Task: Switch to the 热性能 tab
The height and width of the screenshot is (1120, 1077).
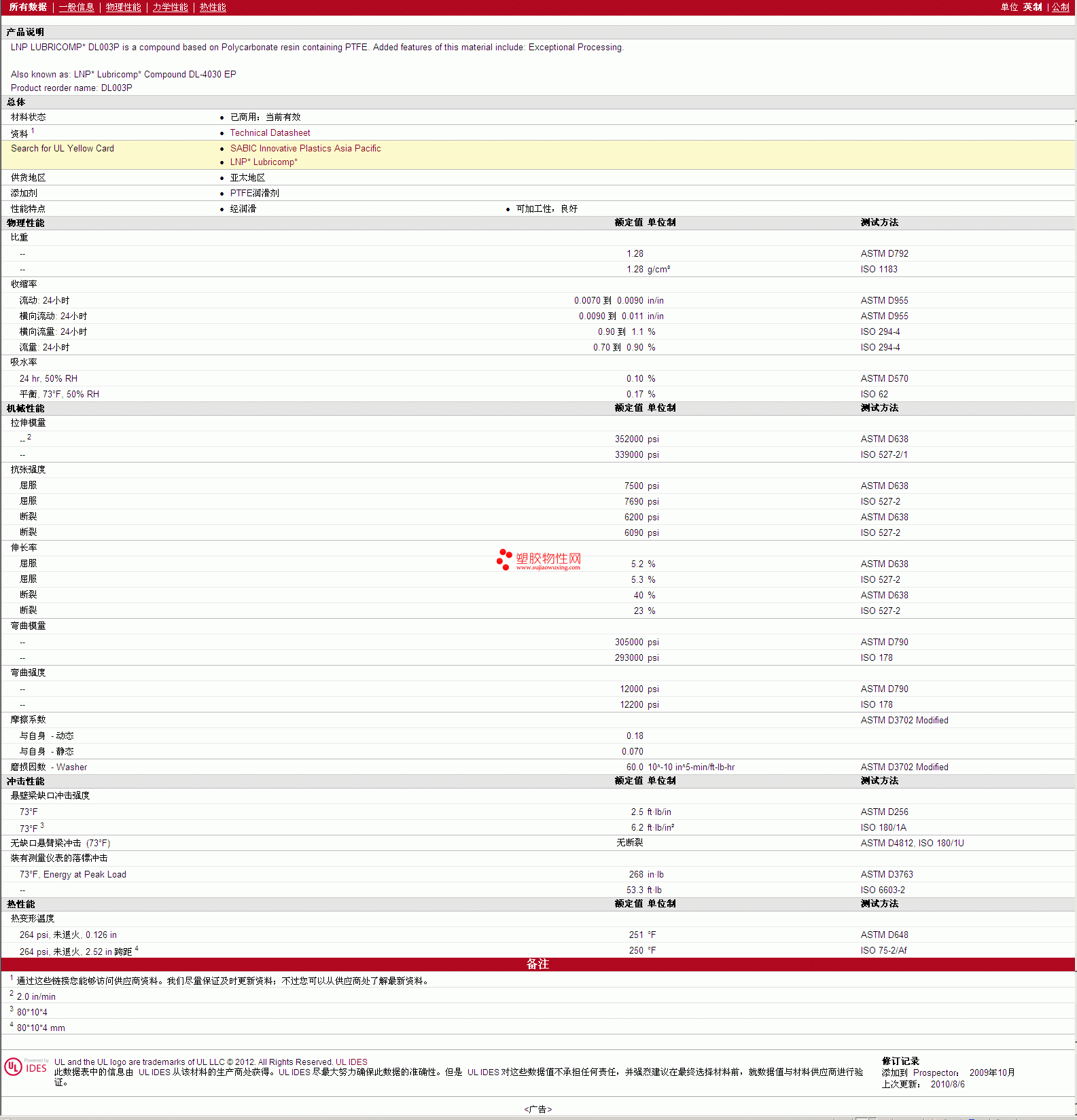Action: click(213, 7)
